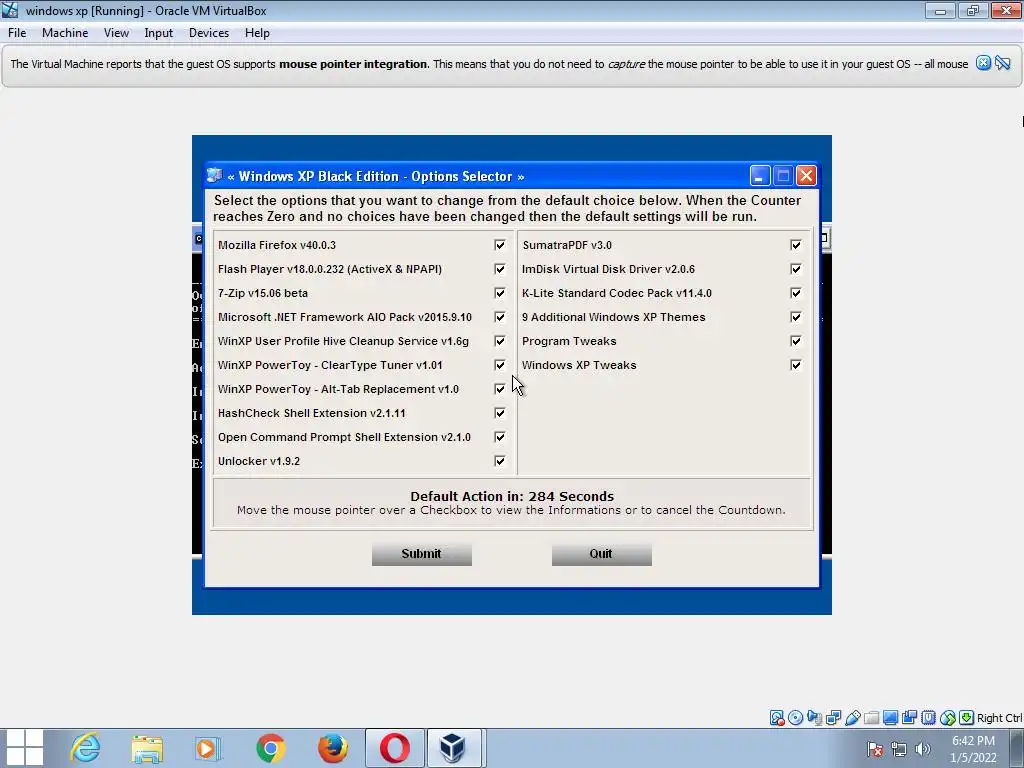Click the Show Desktop strip on taskbar
This screenshot has height=768, width=1024.
[x=1019, y=748]
